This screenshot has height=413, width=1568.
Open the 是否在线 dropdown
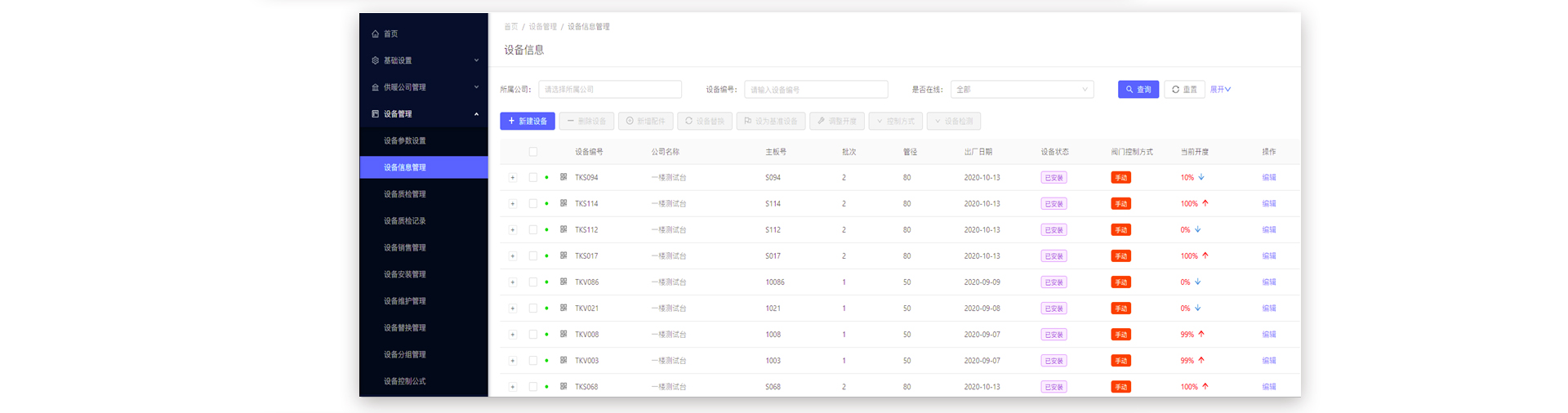click(x=1022, y=90)
